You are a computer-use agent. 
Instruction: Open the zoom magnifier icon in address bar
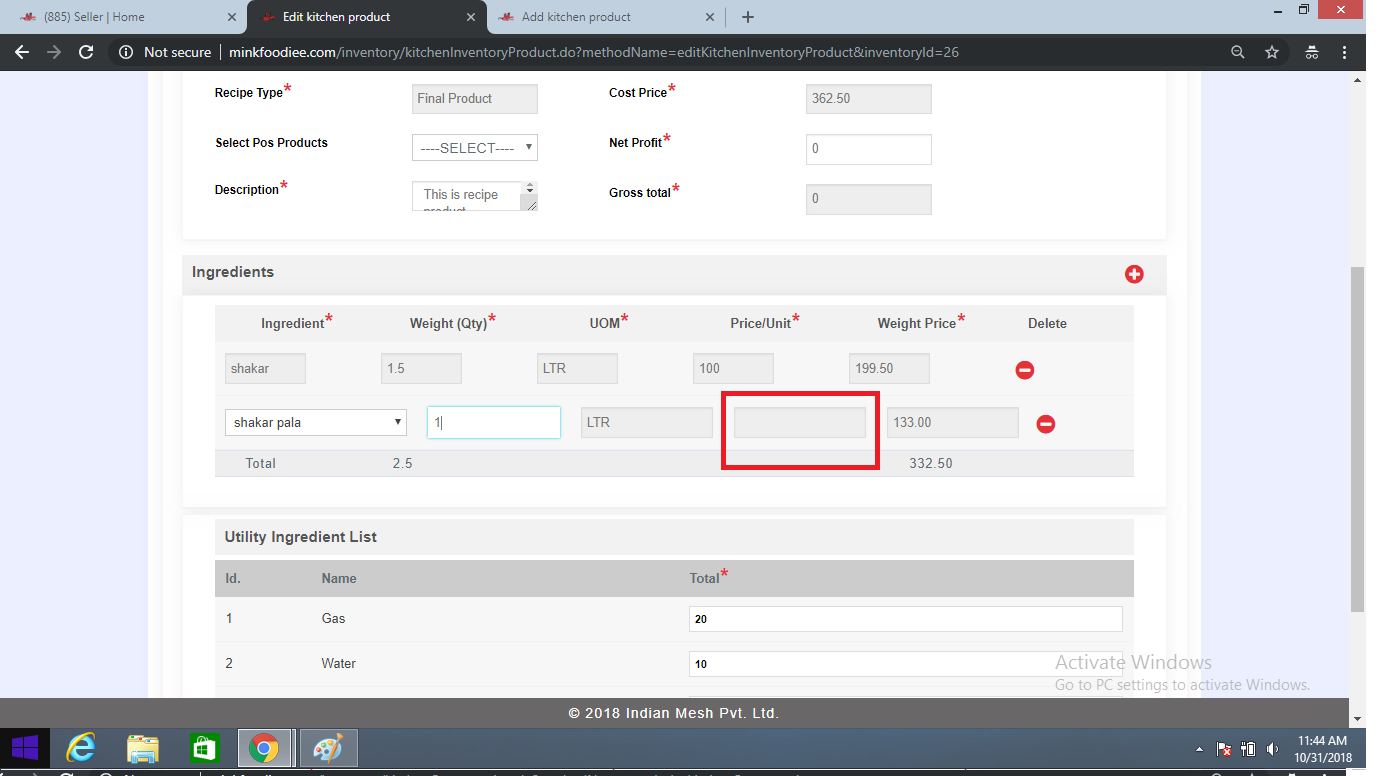1238,52
